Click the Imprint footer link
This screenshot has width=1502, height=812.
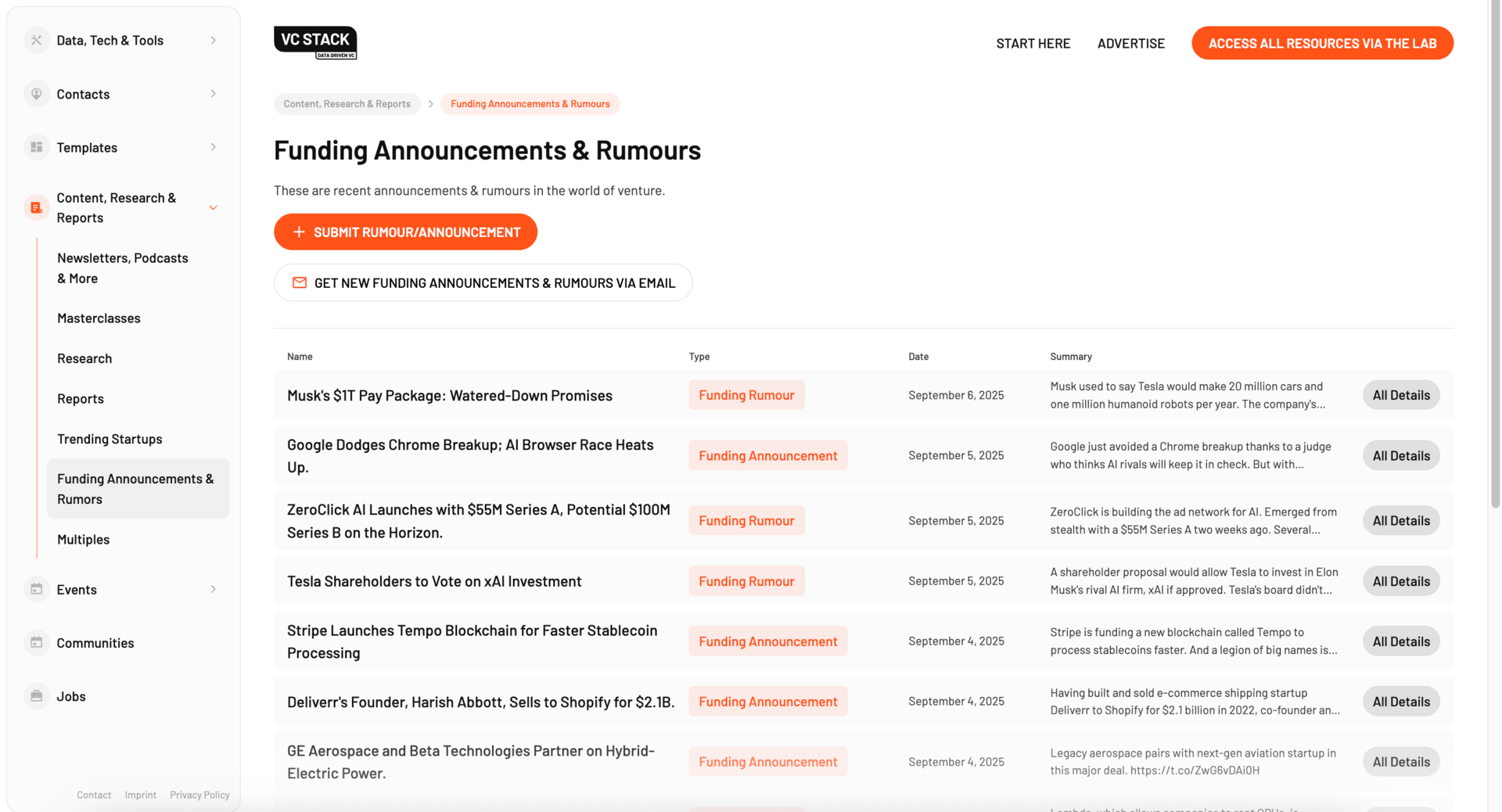141,795
